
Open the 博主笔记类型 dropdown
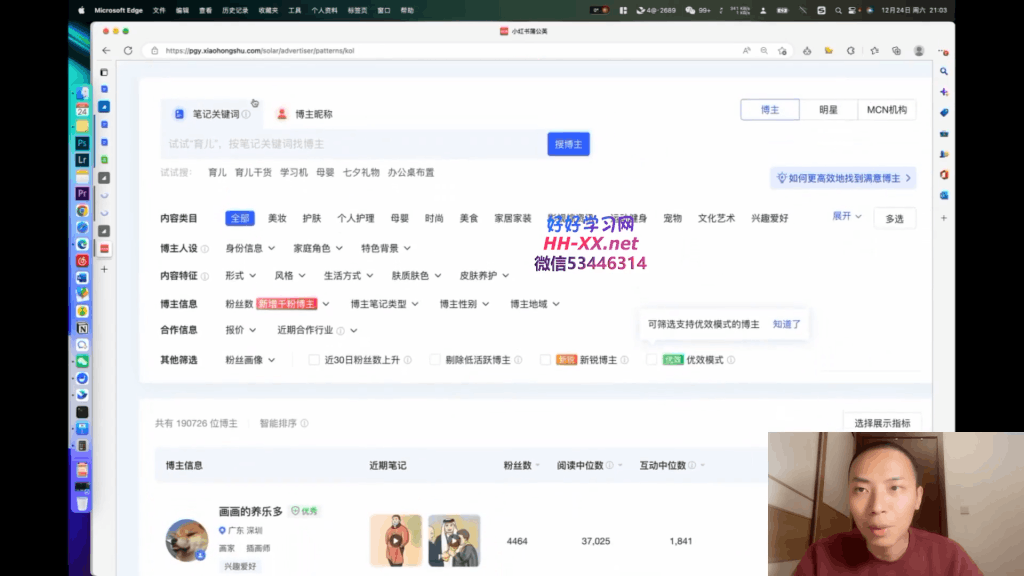385,304
